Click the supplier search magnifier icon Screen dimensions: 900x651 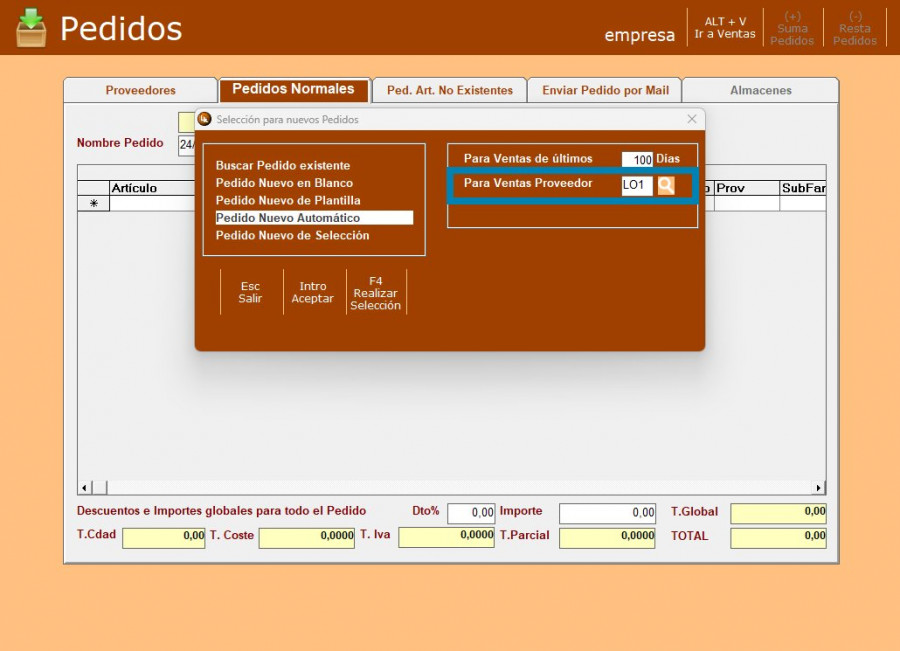(x=666, y=185)
